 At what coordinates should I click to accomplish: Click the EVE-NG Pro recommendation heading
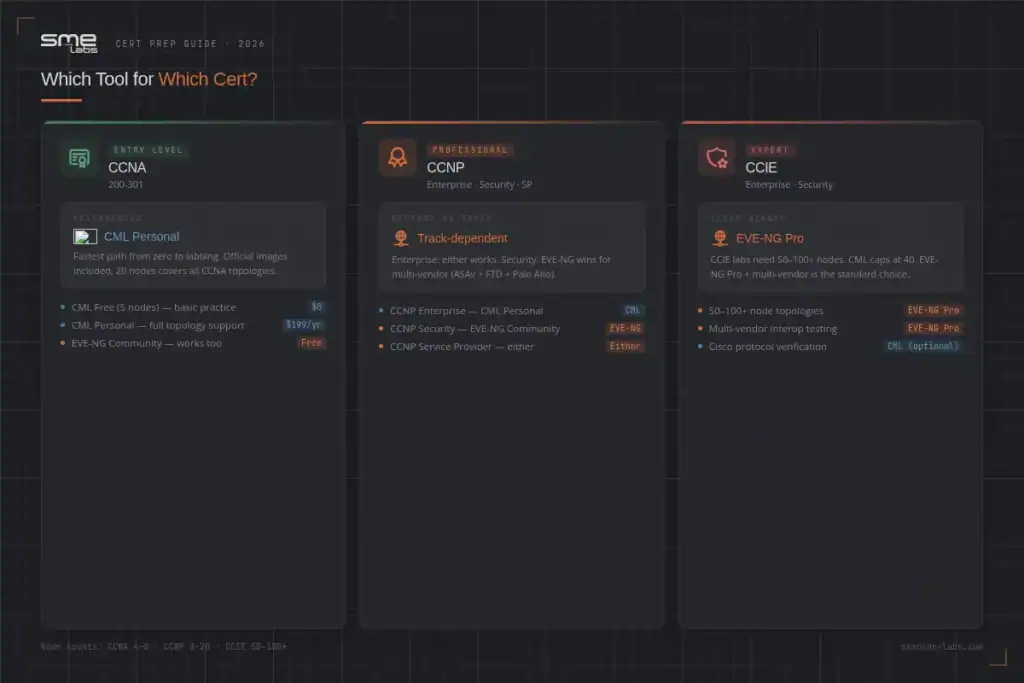tap(770, 238)
